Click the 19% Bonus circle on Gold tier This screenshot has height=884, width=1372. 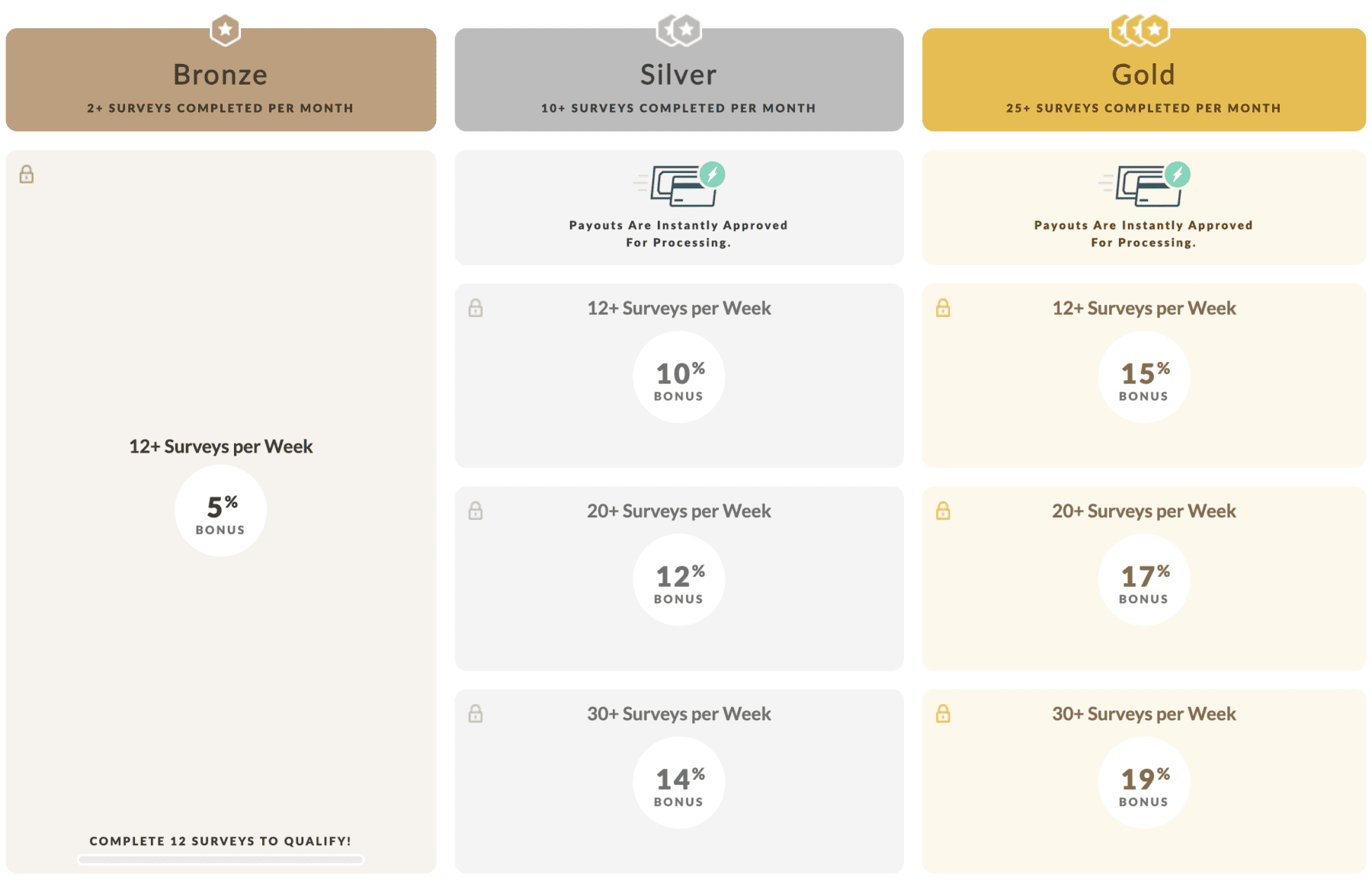pyautogui.click(x=1143, y=782)
